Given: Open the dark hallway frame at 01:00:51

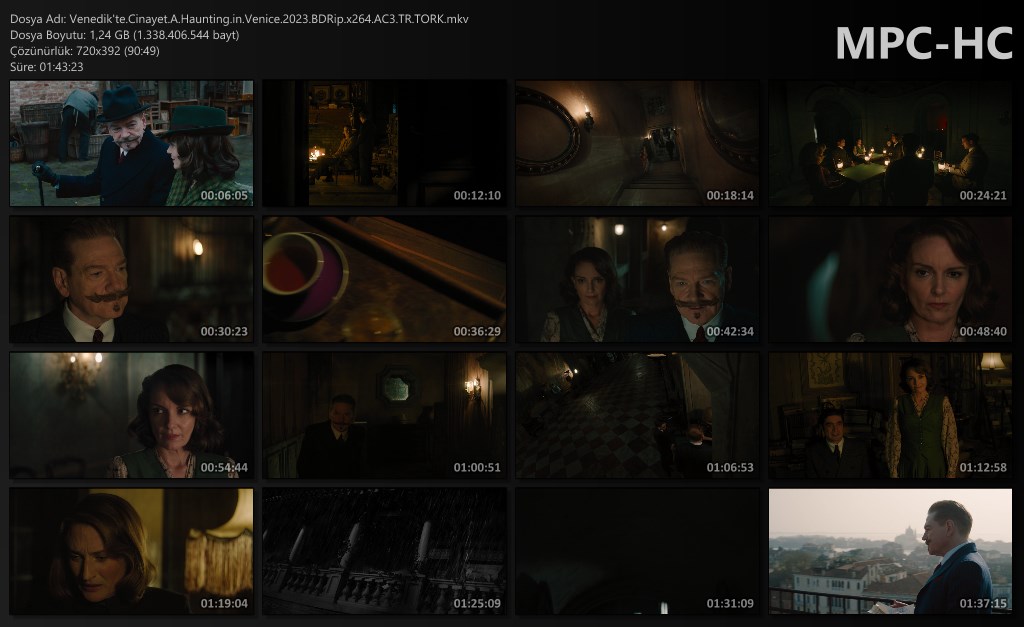Looking at the screenshot, I should [x=385, y=415].
